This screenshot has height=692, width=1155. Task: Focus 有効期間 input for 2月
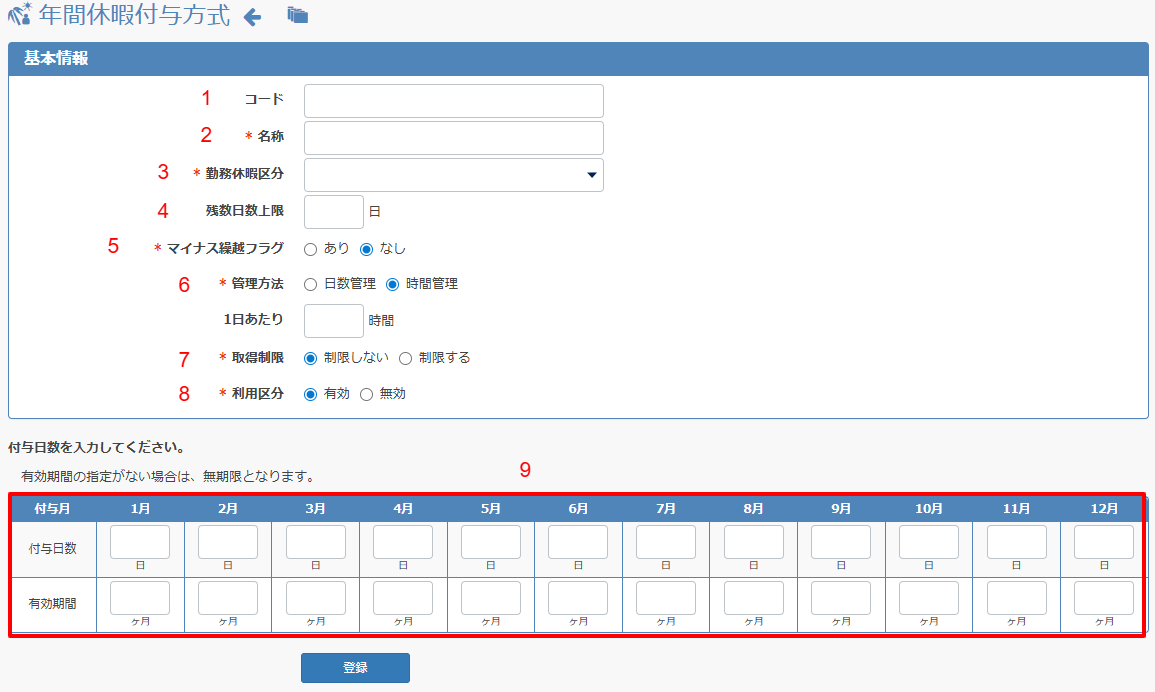coord(228,598)
